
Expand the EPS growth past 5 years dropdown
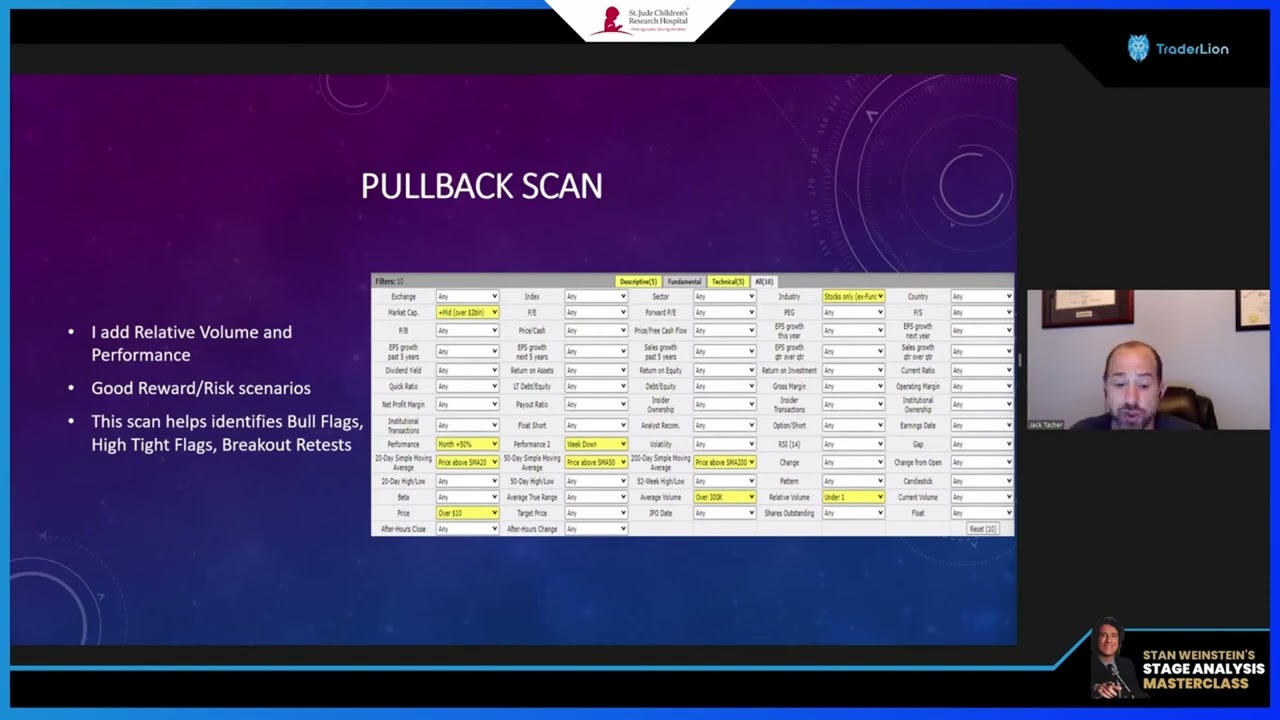(467, 351)
